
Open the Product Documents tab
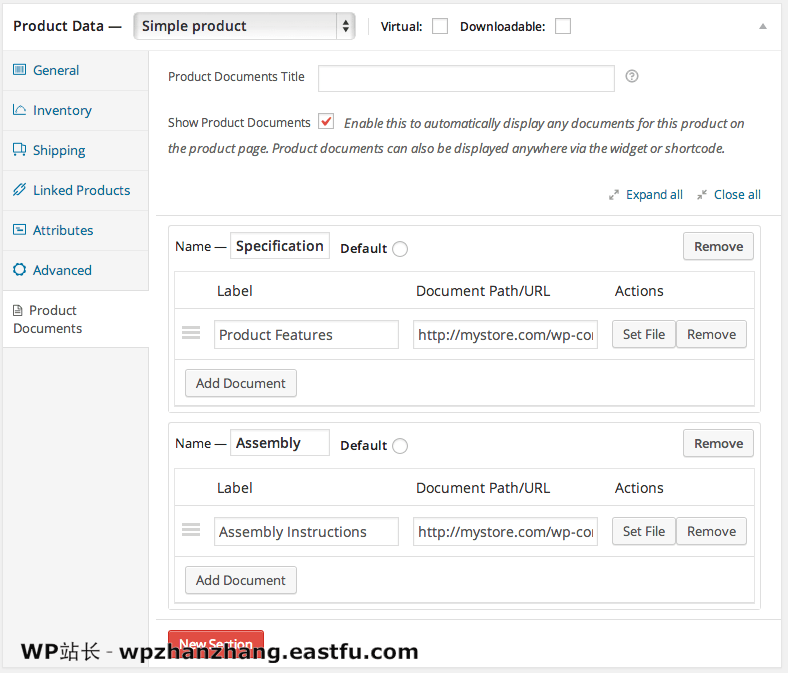55,319
